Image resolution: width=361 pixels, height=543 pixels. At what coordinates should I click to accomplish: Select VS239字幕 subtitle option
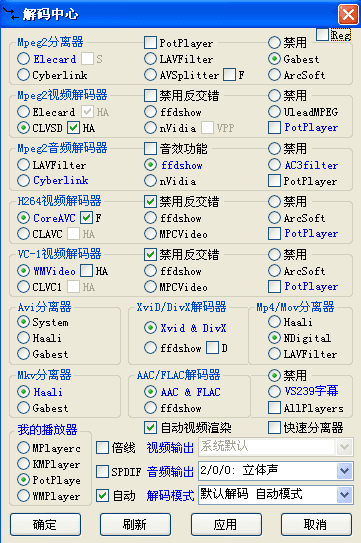[x=274, y=392]
